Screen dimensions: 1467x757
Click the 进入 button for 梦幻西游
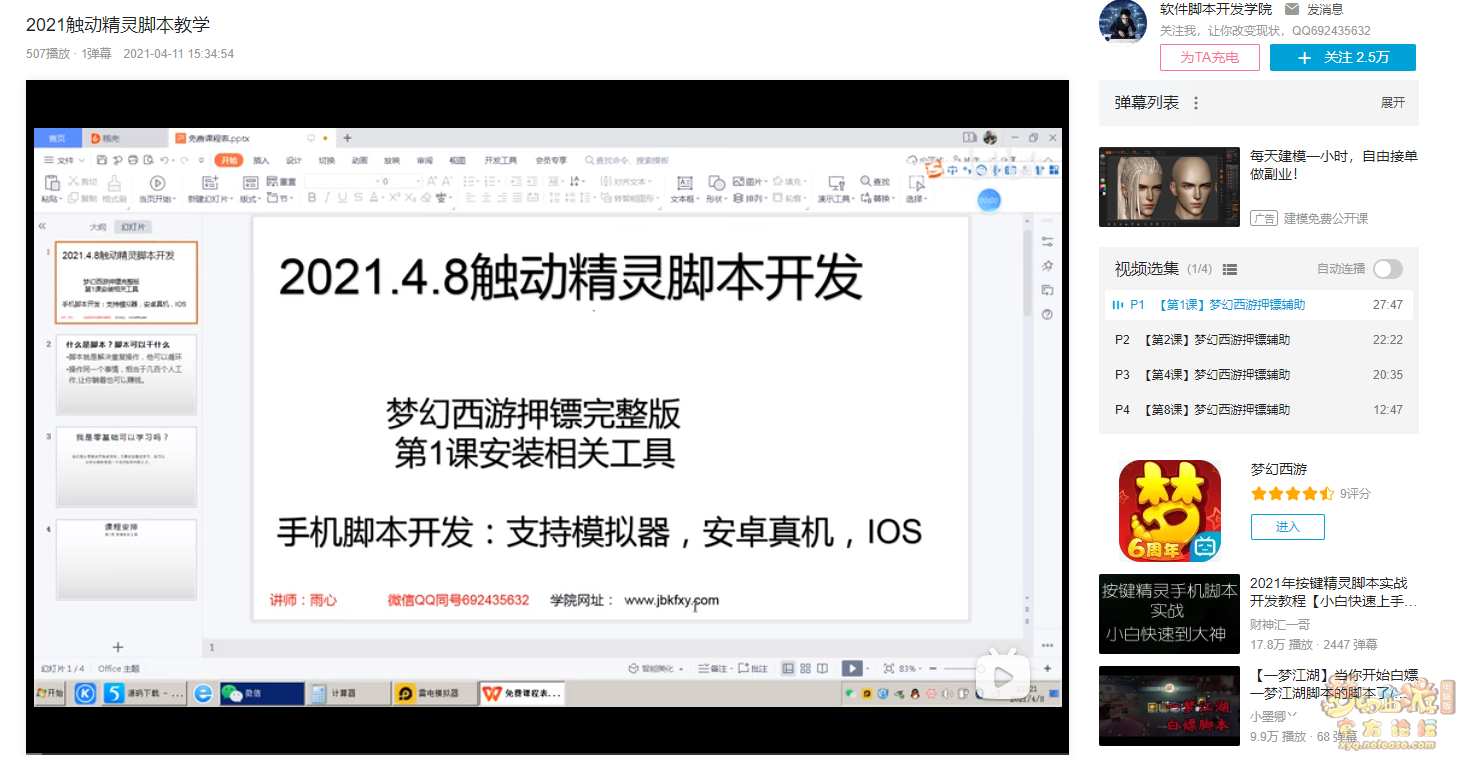click(1287, 527)
